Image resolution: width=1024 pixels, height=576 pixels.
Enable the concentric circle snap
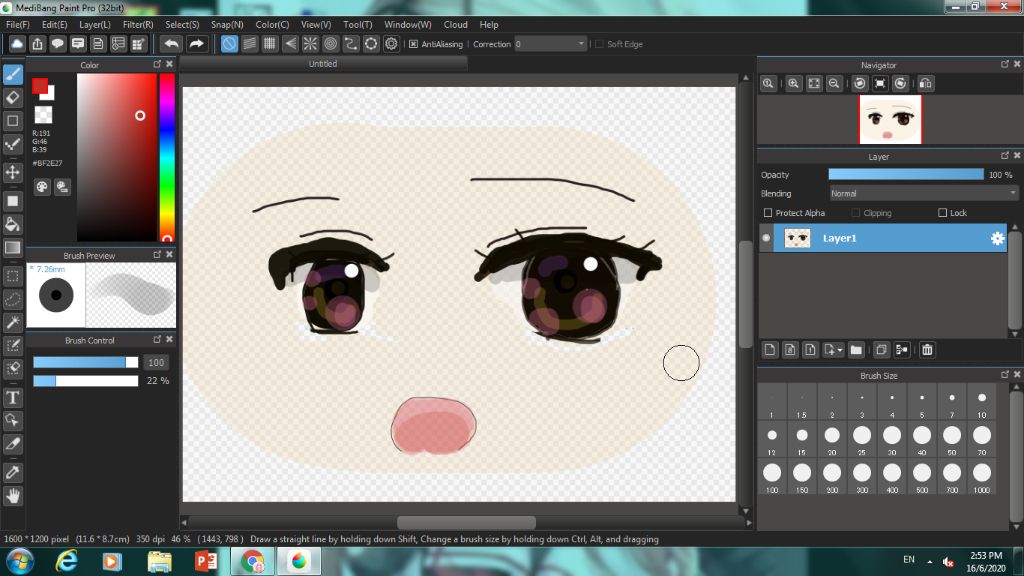pyautogui.click(x=330, y=44)
